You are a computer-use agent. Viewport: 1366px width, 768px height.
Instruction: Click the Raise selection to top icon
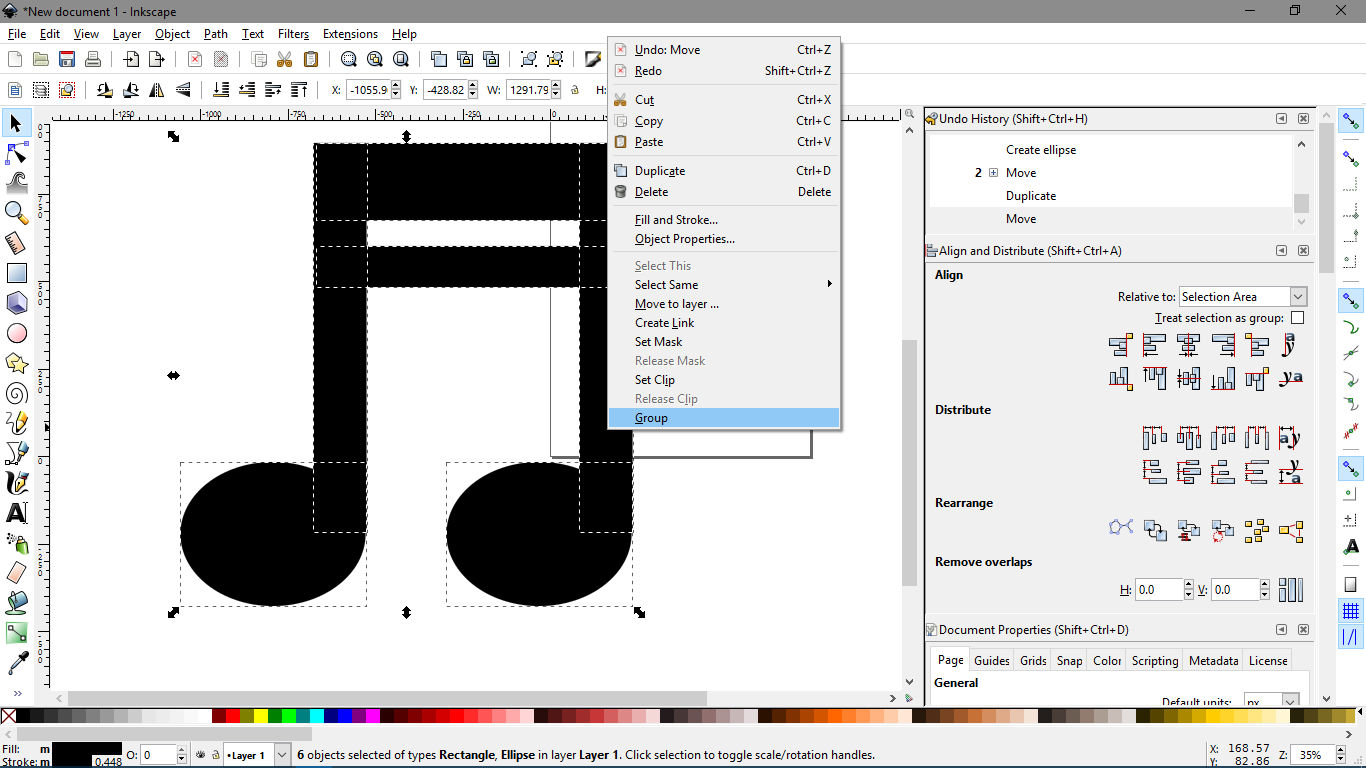click(300, 90)
